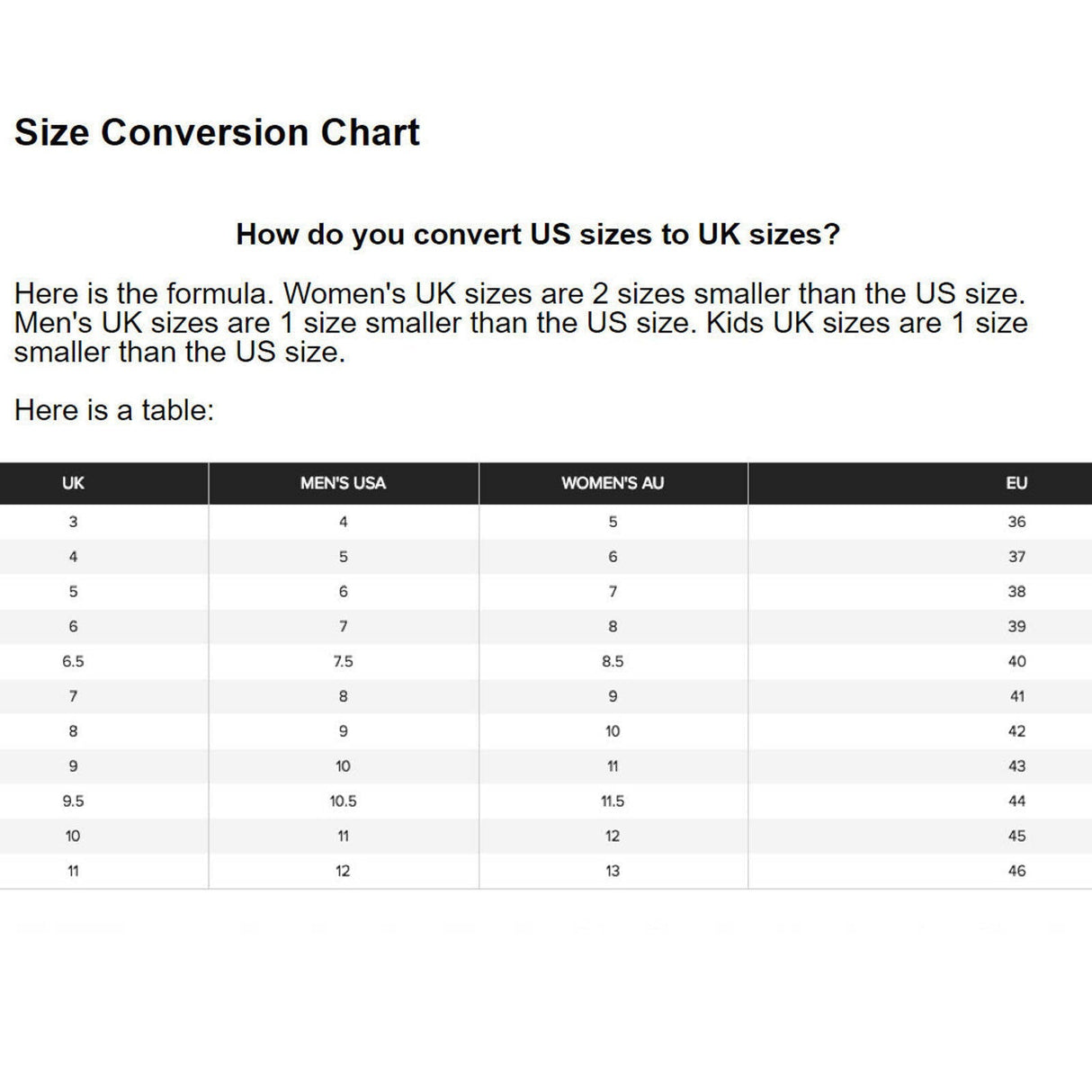Click the WOMEN'S AU column header
The image size is (1092, 1092).
(613, 483)
